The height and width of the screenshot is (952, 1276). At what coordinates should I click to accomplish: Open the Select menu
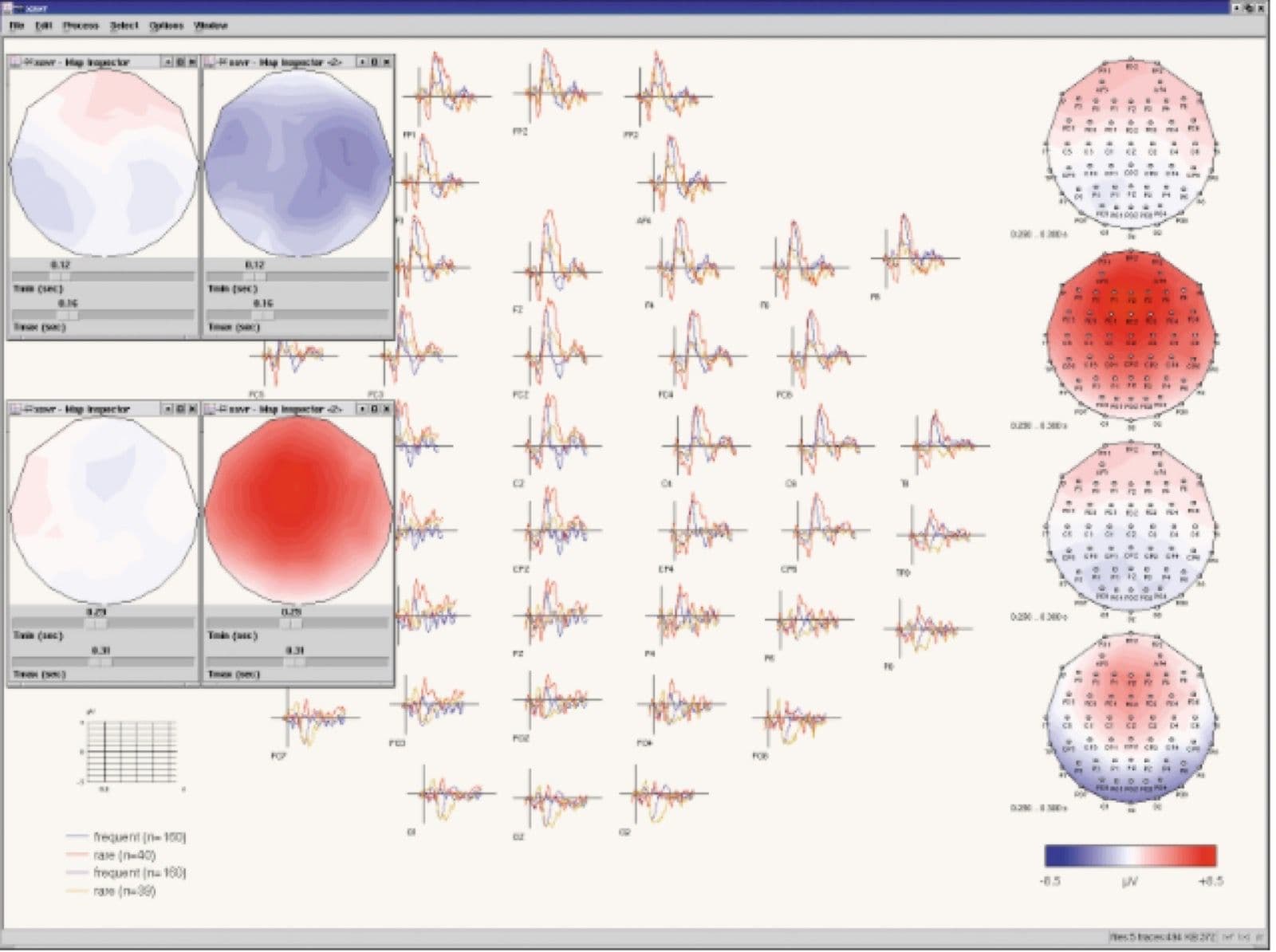click(124, 26)
